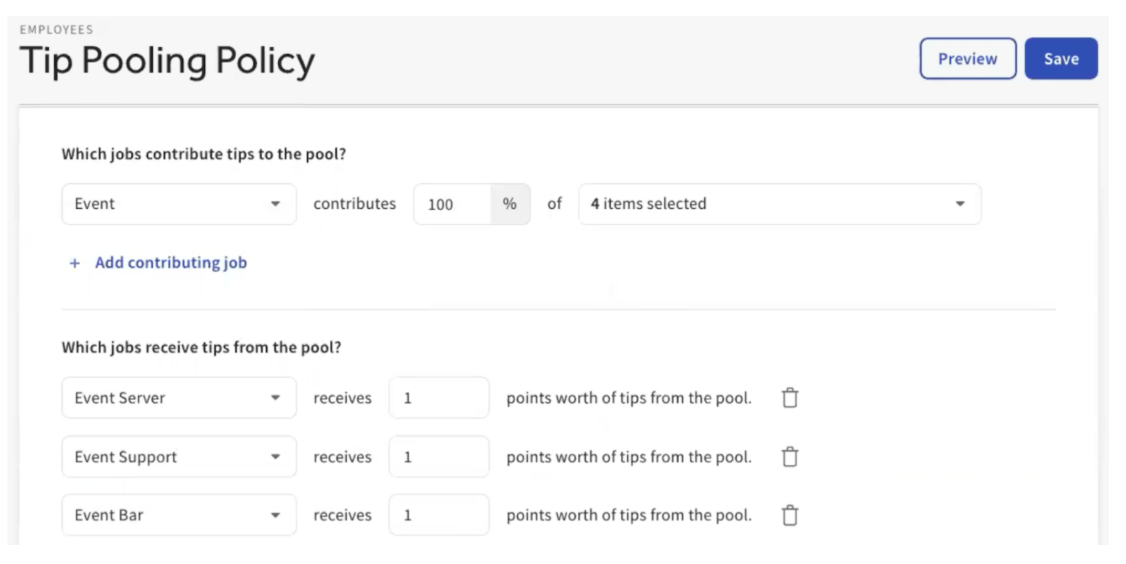
Task: Edit Event Support points input
Action: (x=439, y=456)
